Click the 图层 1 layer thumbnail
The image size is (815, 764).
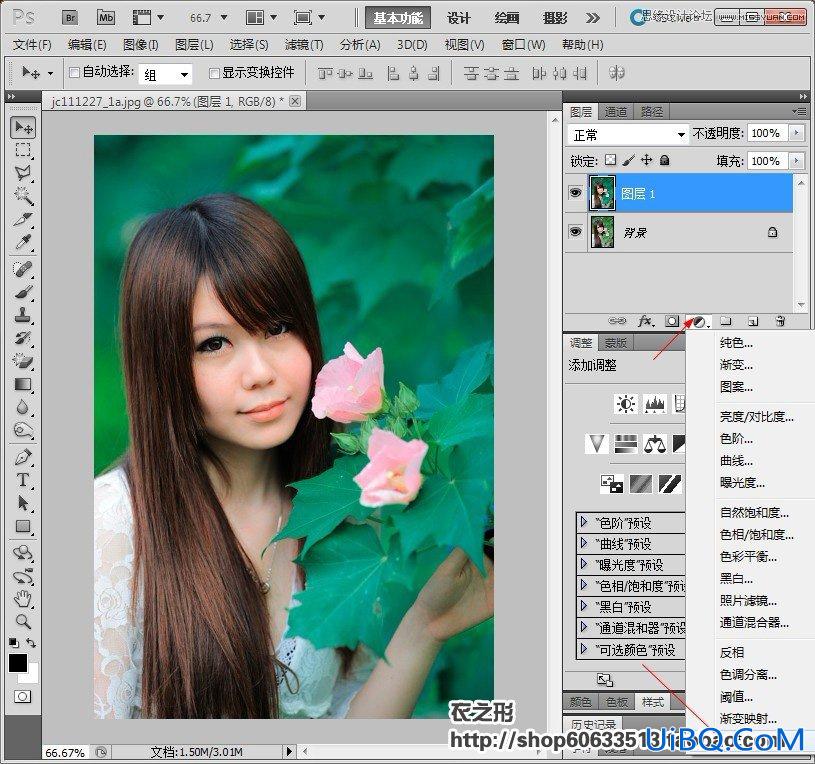602,193
